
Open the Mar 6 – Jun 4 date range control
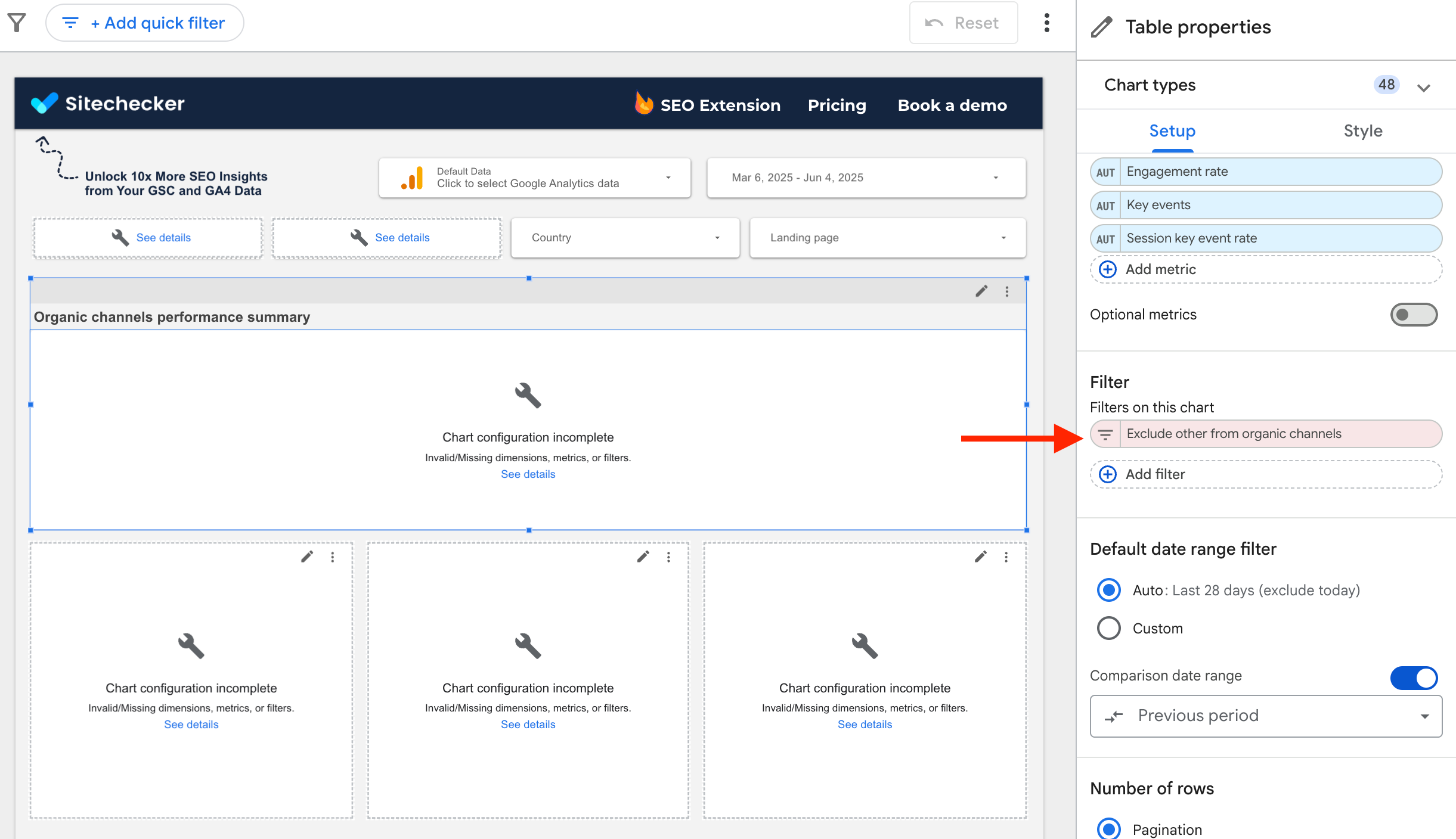click(x=866, y=178)
